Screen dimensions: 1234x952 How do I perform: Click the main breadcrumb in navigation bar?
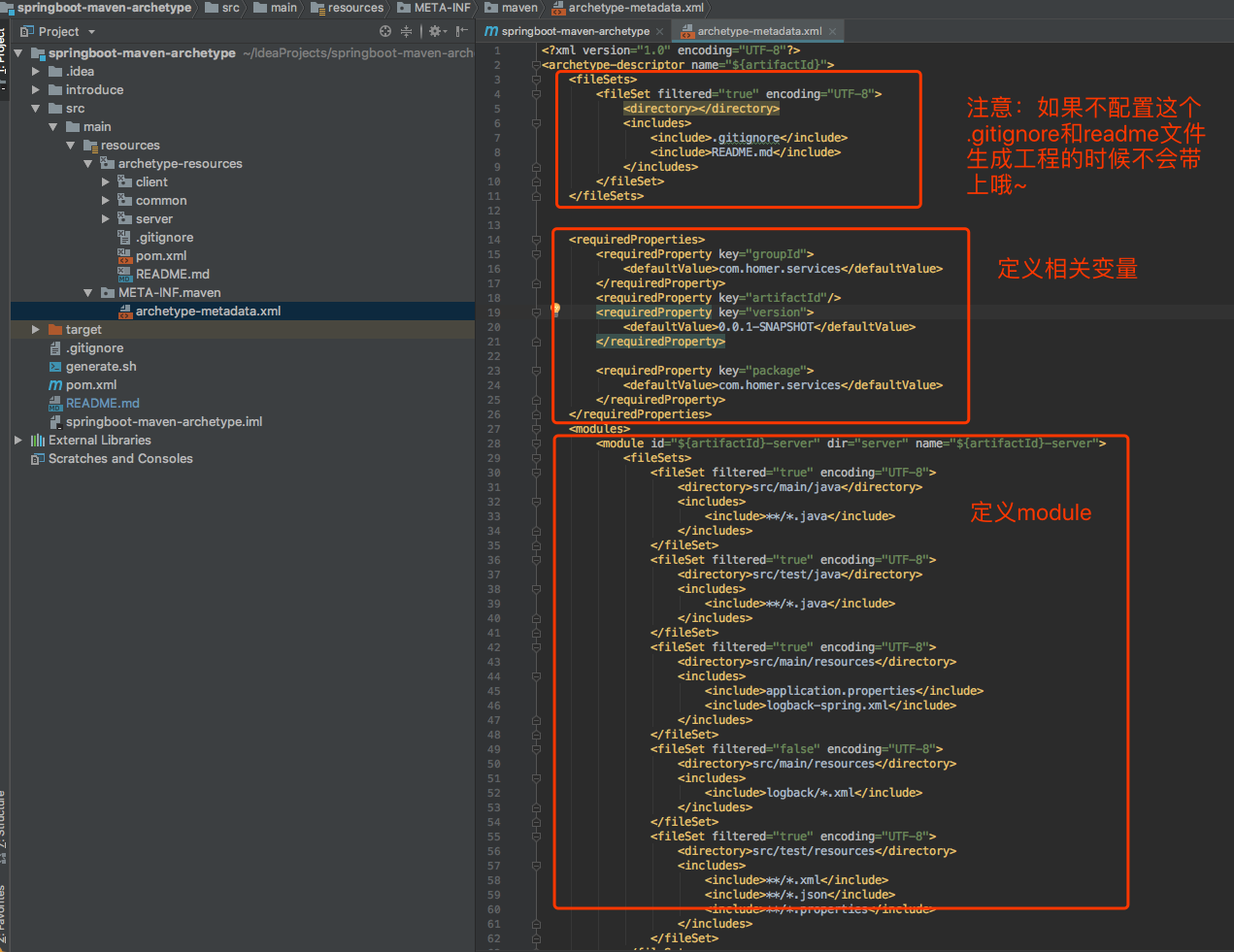pyautogui.click(x=276, y=8)
